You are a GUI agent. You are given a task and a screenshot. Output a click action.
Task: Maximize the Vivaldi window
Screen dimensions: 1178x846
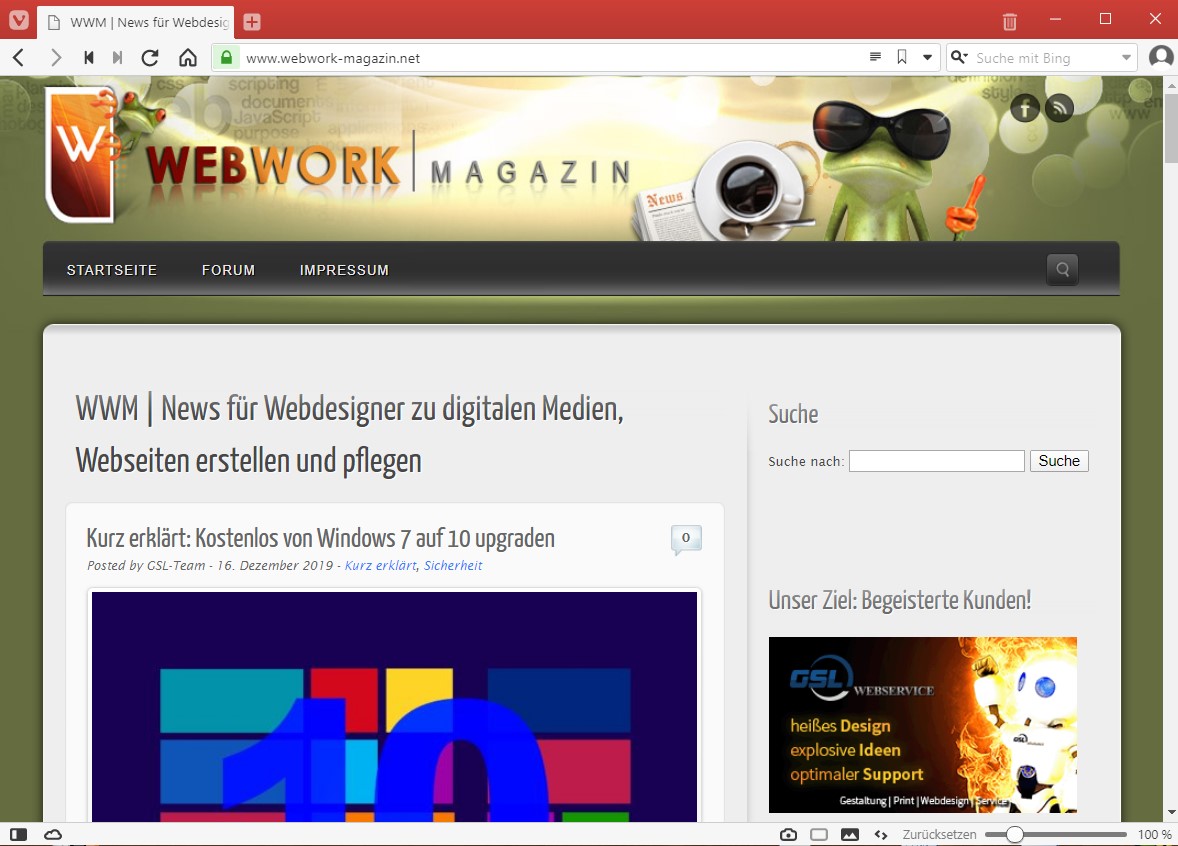[x=1105, y=19]
